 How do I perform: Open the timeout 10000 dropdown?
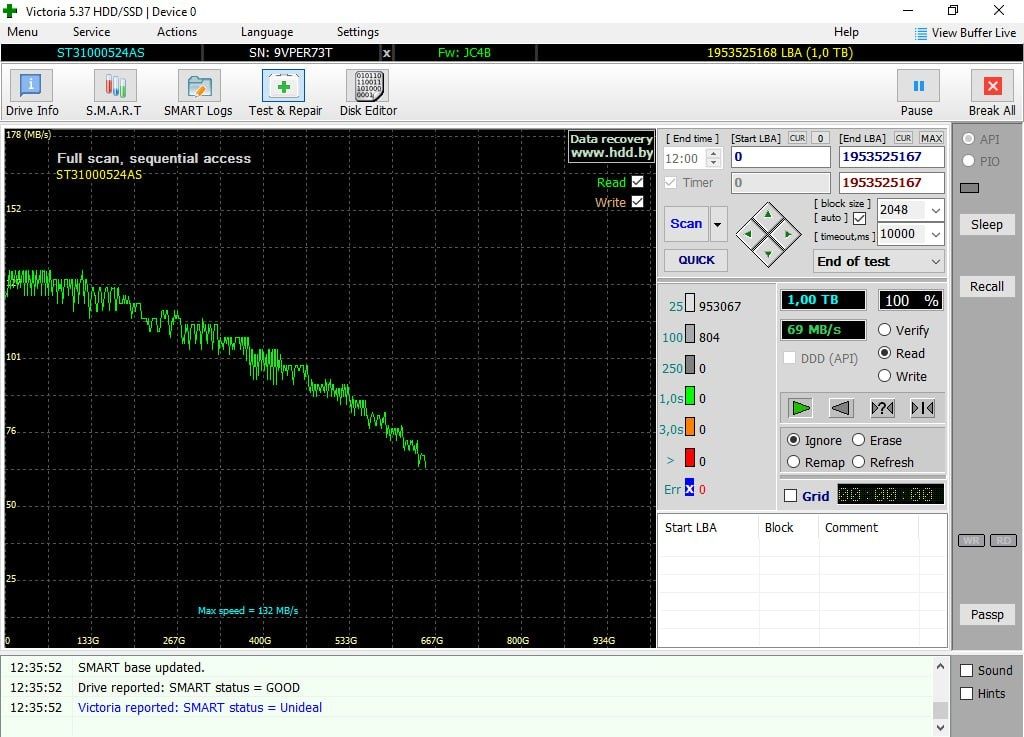(936, 234)
